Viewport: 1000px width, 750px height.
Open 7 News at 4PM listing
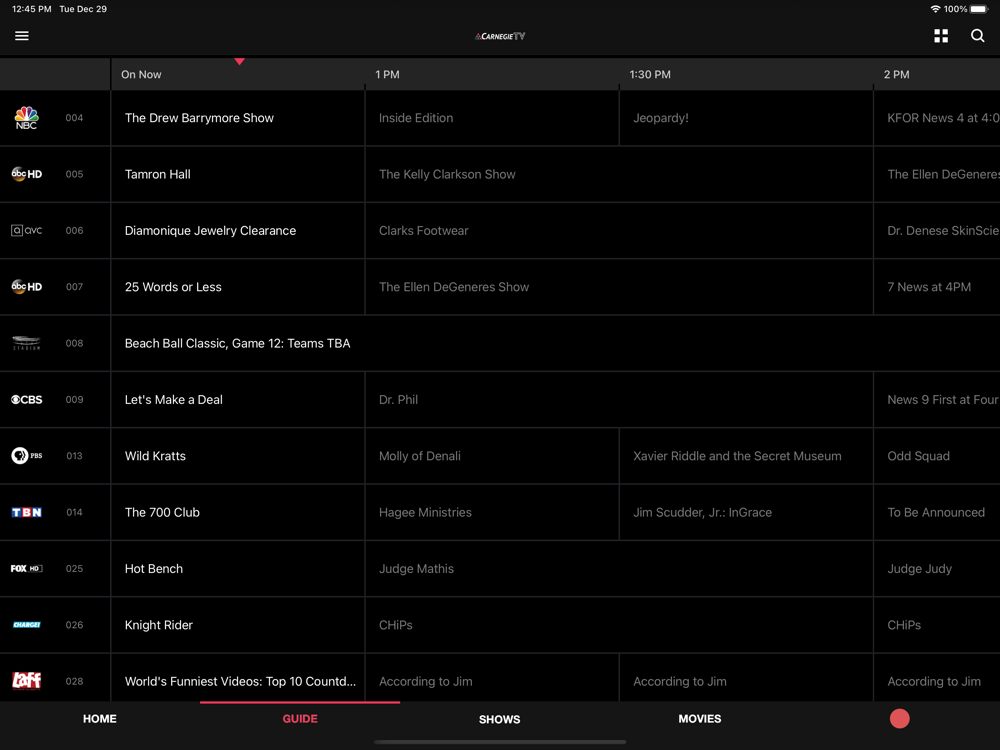(x=937, y=286)
